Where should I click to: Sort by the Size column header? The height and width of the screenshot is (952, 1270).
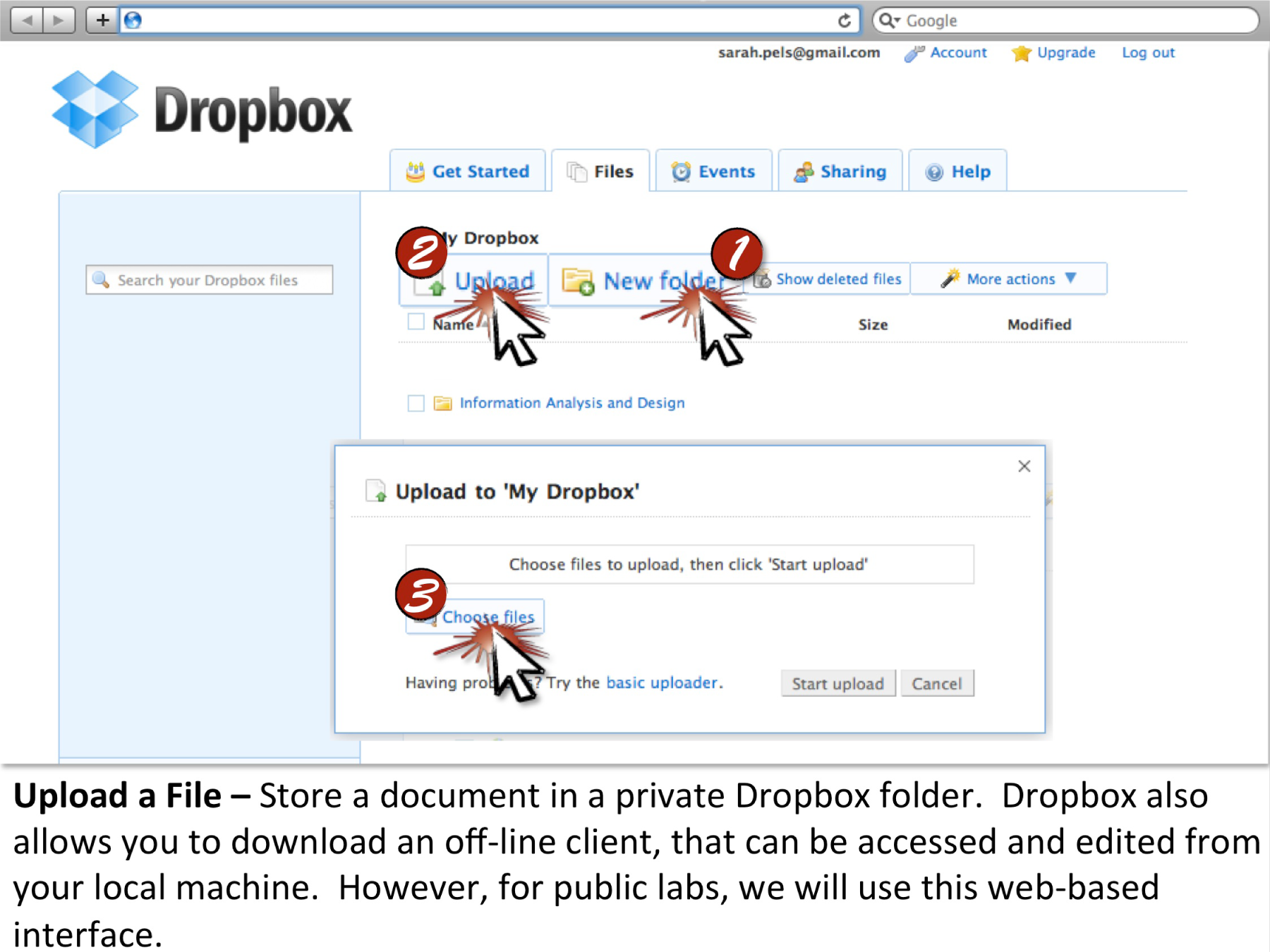873,324
